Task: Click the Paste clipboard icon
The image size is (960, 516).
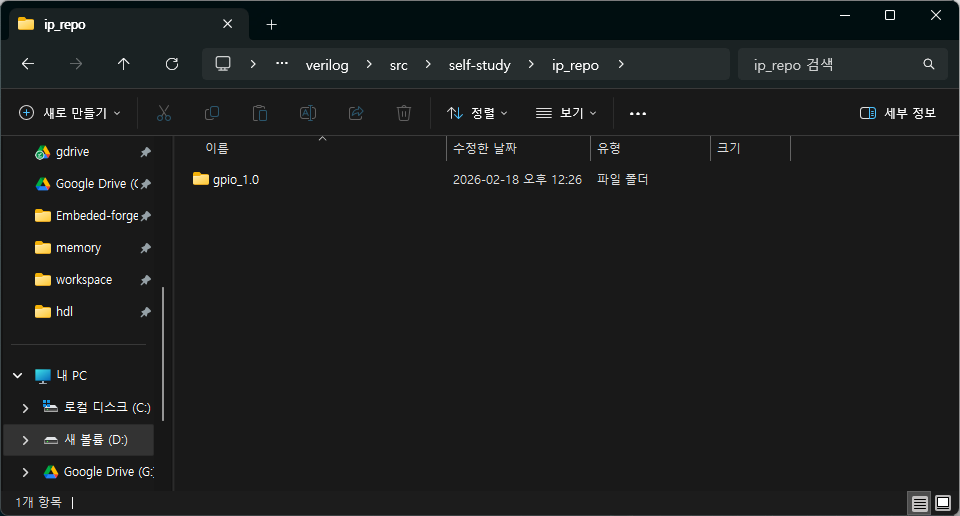Action: 260,113
